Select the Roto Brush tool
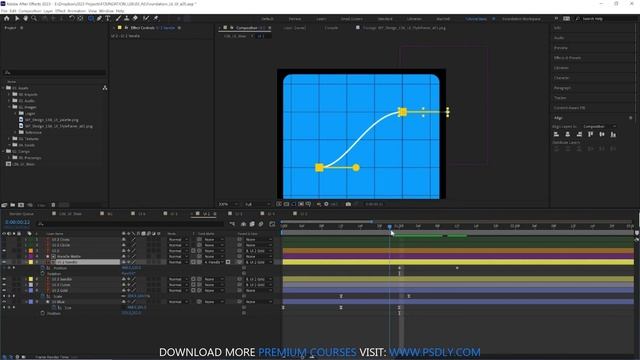 tap(146, 18)
